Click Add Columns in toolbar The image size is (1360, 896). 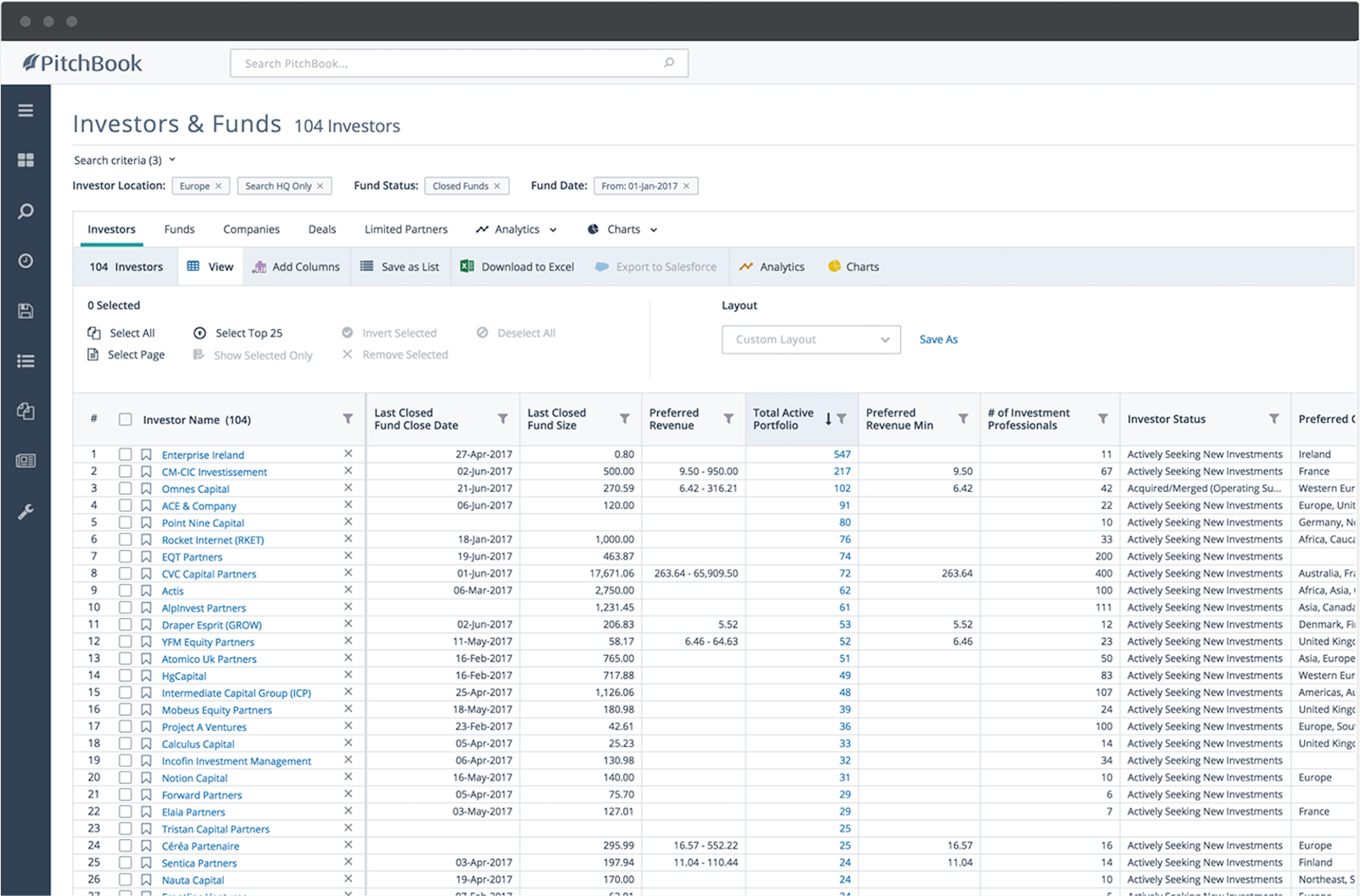click(x=296, y=267)
